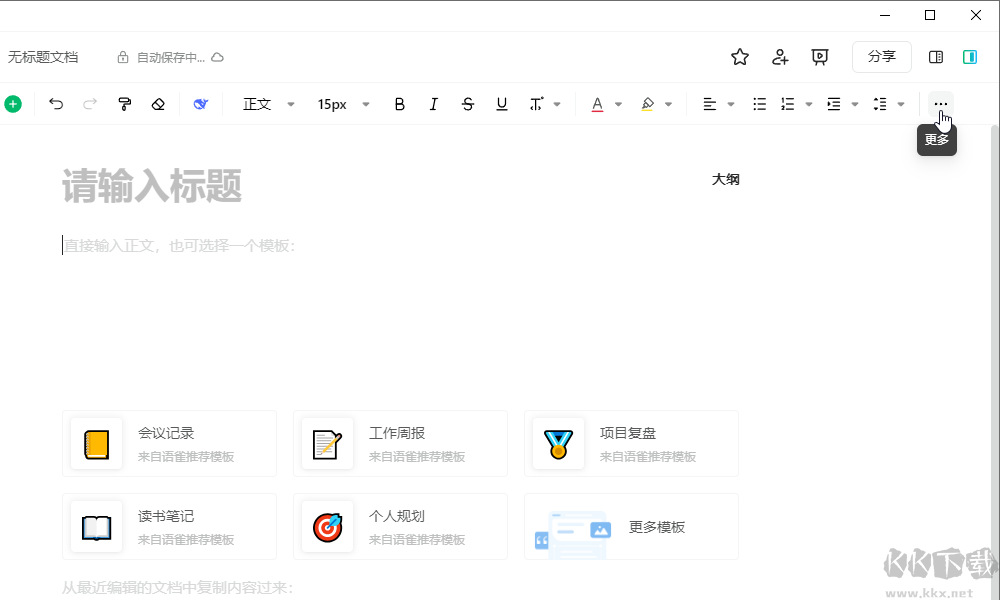Click the clear formatting icon
The width and height of the screenshot is (1000, 600).
158,103
